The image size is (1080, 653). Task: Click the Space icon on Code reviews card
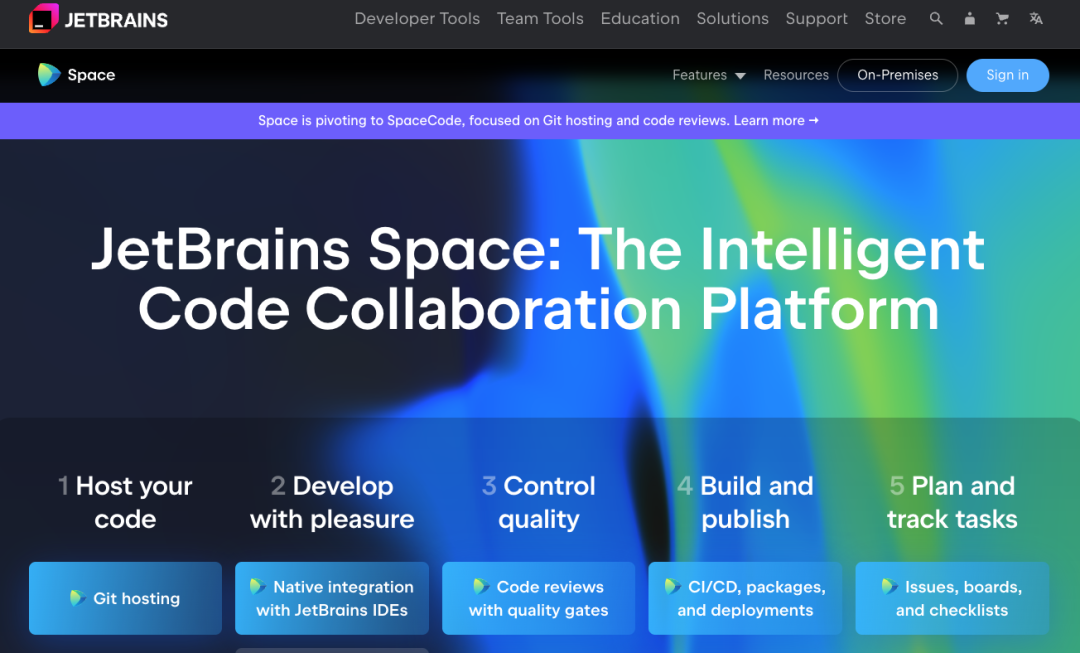pyautogui.click(x=481, y=586)
